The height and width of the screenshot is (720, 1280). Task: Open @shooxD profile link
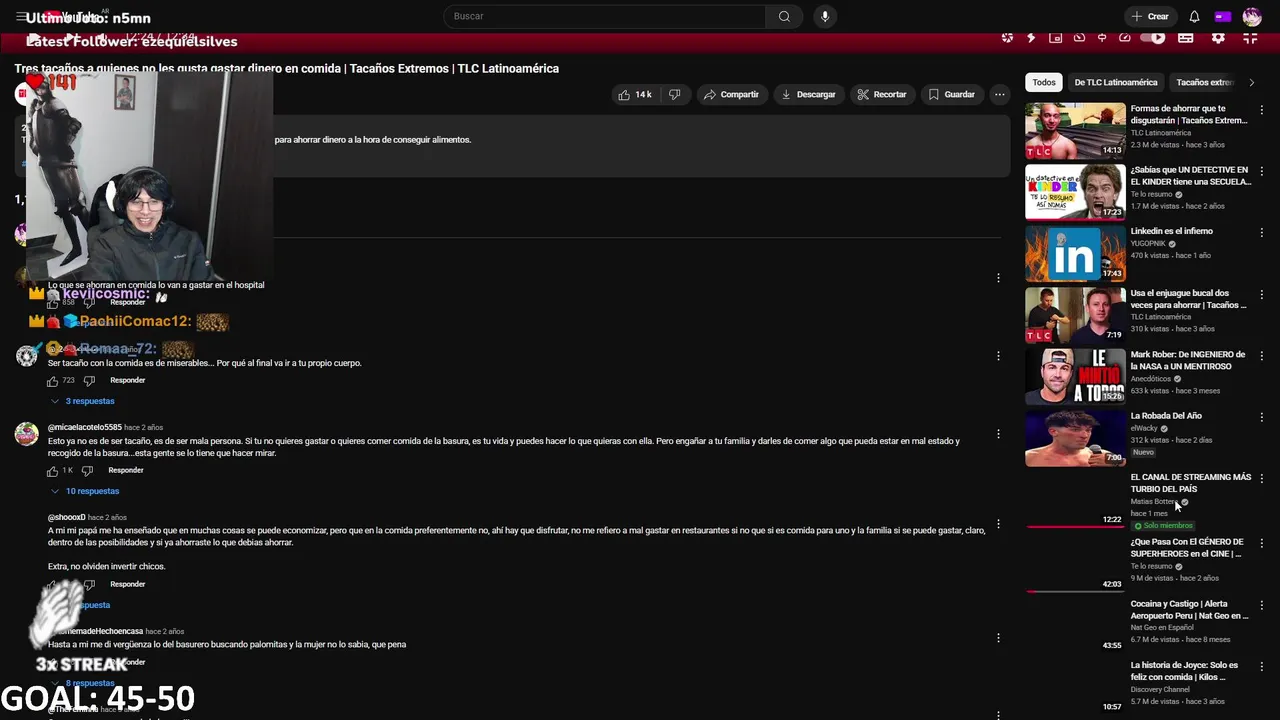point(67,518)
